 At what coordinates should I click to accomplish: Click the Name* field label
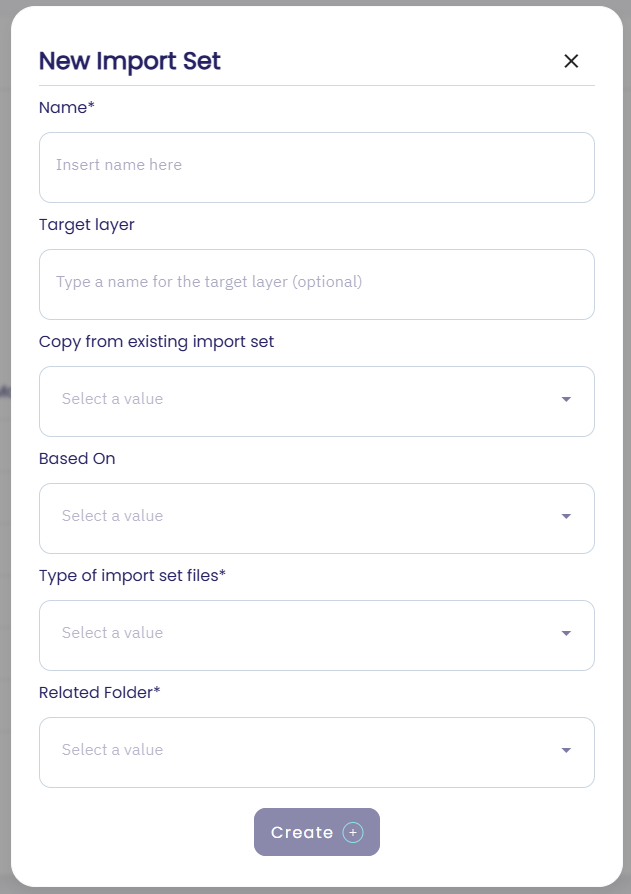click(66, 107)
